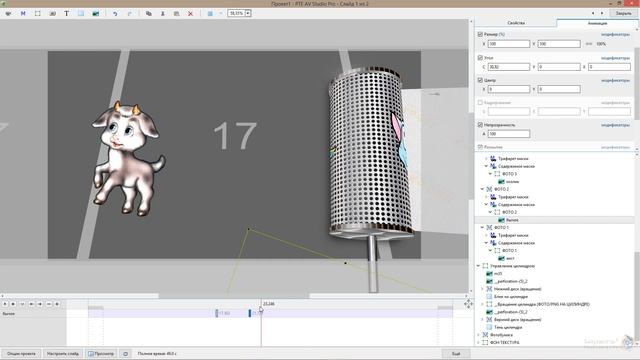Viewport: 640px width, 360px height.
Task: Redo the last undone action
Action: (x=130, y=13)
